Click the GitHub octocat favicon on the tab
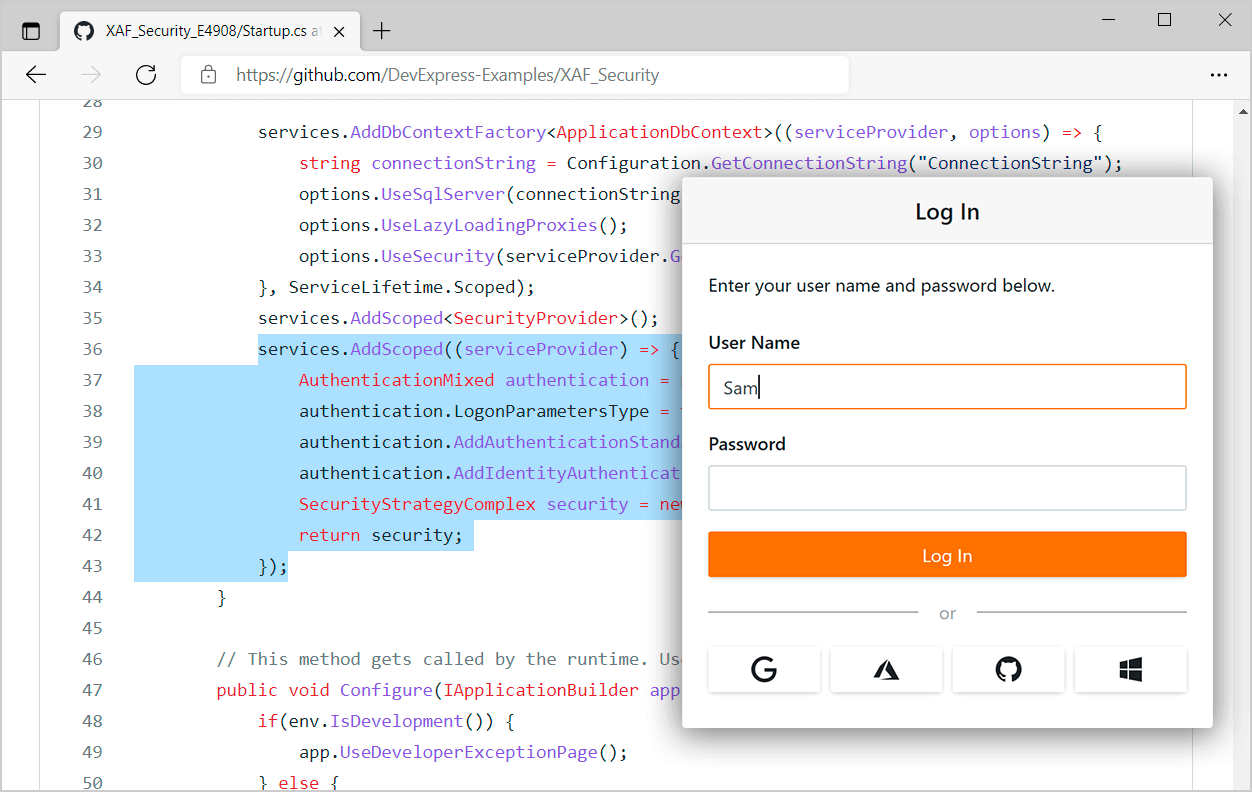Viewport: 1252px width, 792px height. 83,30
